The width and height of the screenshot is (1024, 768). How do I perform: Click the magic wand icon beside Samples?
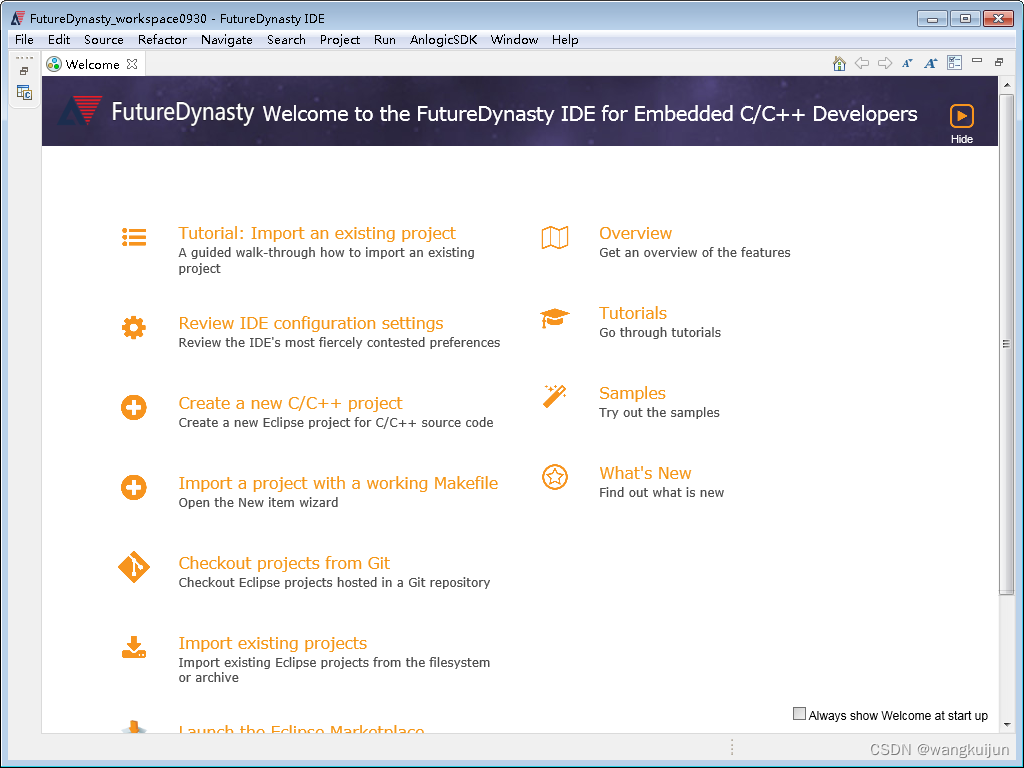554,396
